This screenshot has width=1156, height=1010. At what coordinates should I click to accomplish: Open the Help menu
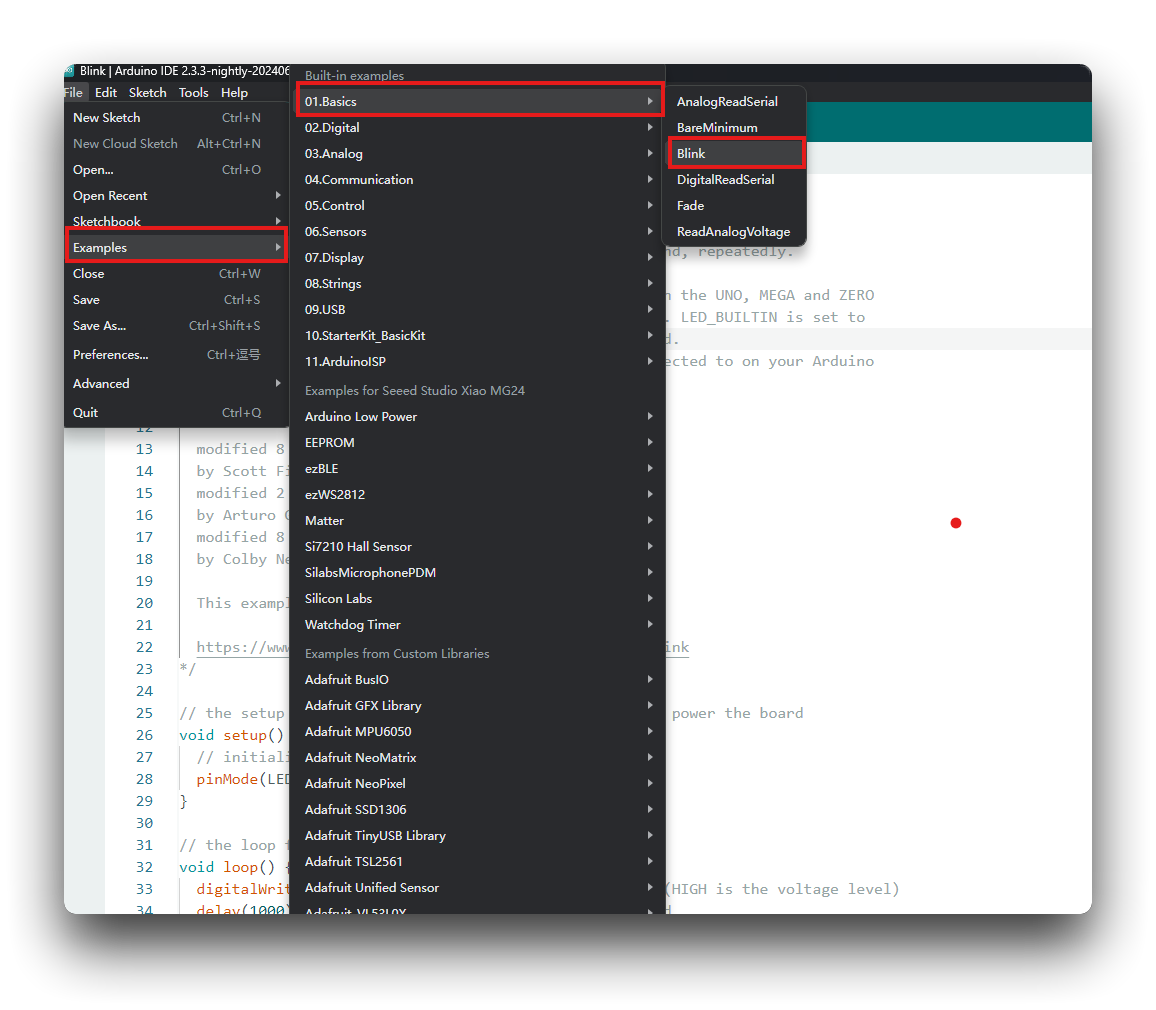pos(234,93)
